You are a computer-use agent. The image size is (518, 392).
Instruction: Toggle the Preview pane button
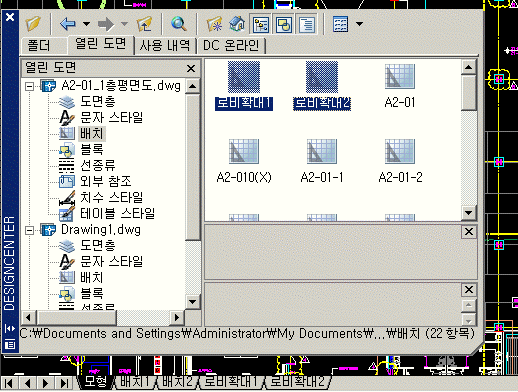284,24
